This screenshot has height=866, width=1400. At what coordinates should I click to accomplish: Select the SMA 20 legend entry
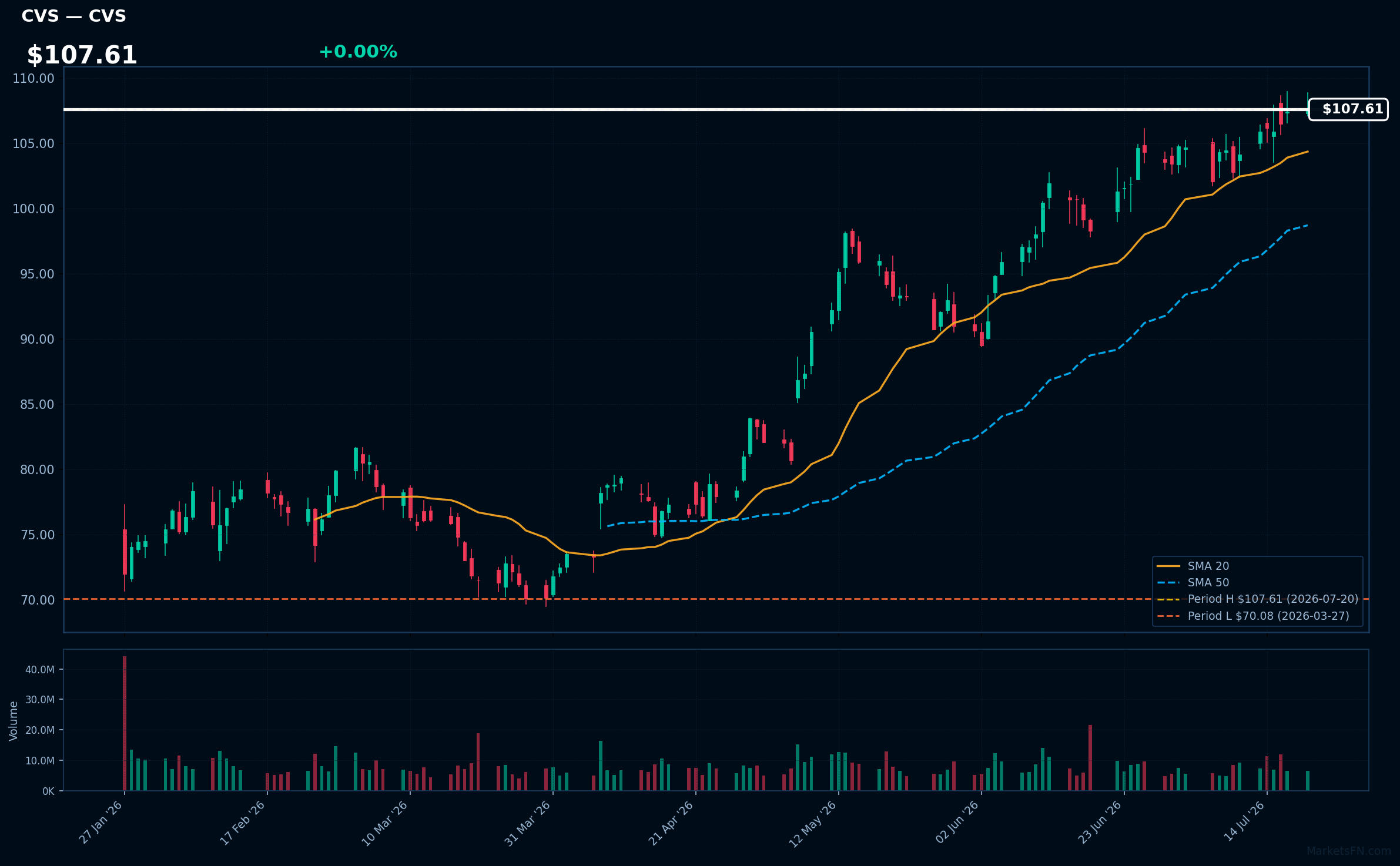tap(1193, 566)
